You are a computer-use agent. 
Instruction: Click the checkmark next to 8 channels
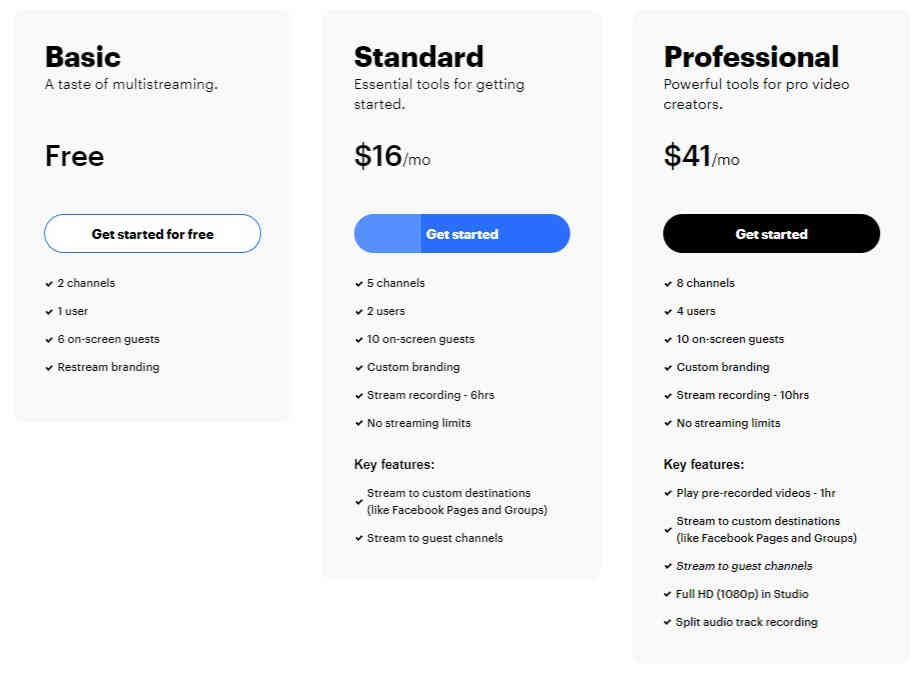click(668, 284)
